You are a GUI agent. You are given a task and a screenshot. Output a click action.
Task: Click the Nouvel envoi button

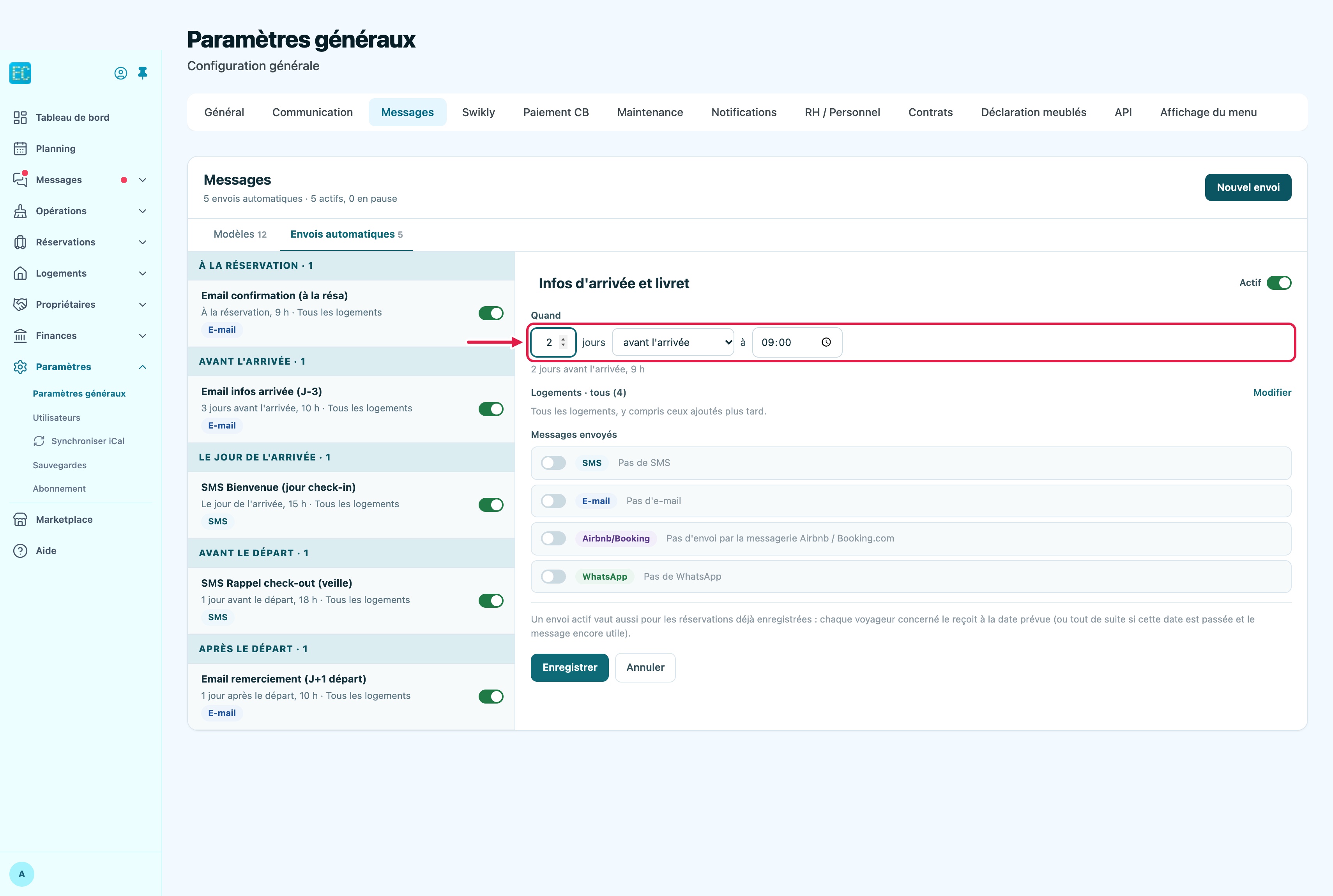point(1248,187)
